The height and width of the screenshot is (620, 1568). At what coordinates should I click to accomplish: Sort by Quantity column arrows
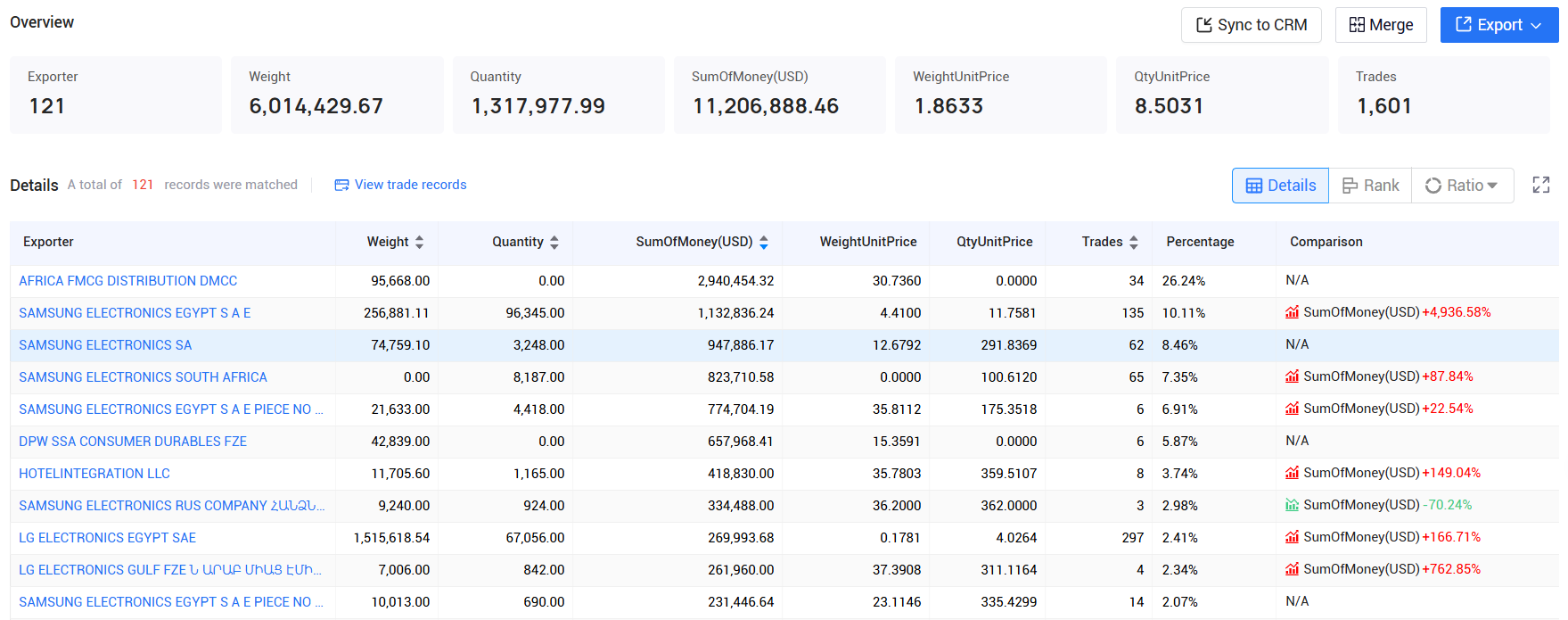click(554, 242)
